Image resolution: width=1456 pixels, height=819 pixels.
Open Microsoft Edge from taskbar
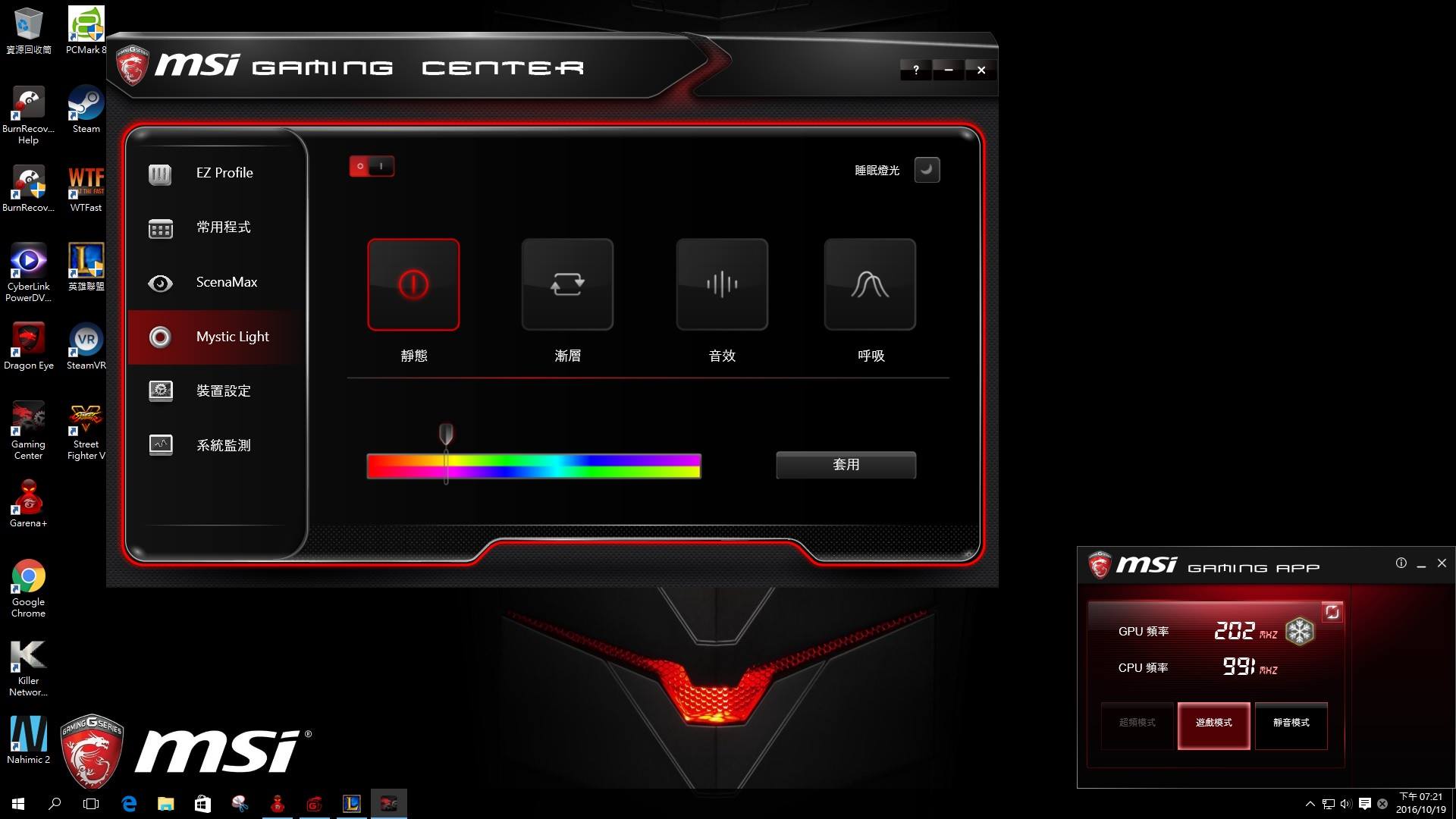coord(129,804)
